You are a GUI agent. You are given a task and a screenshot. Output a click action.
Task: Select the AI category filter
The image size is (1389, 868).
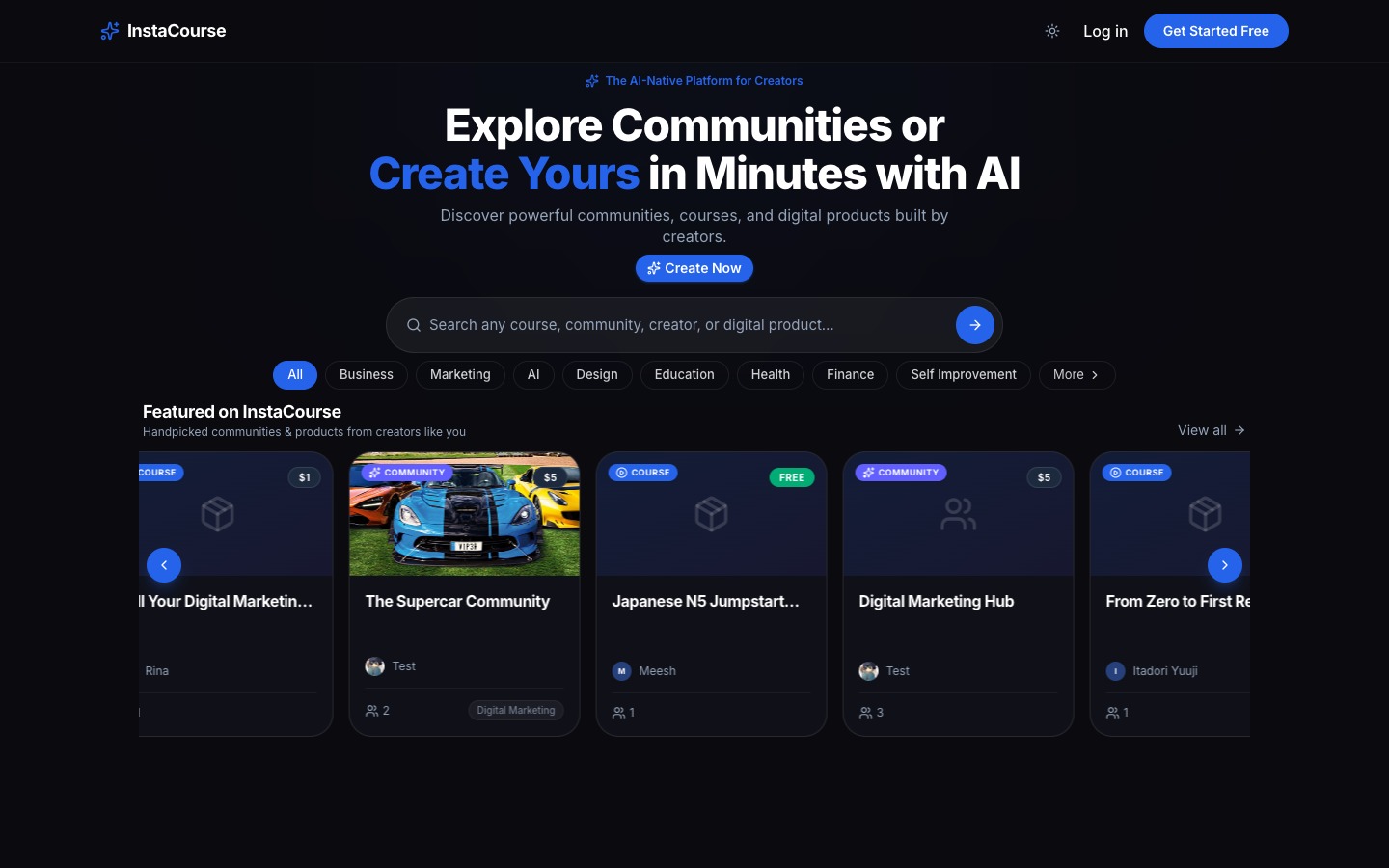point(533,374)
